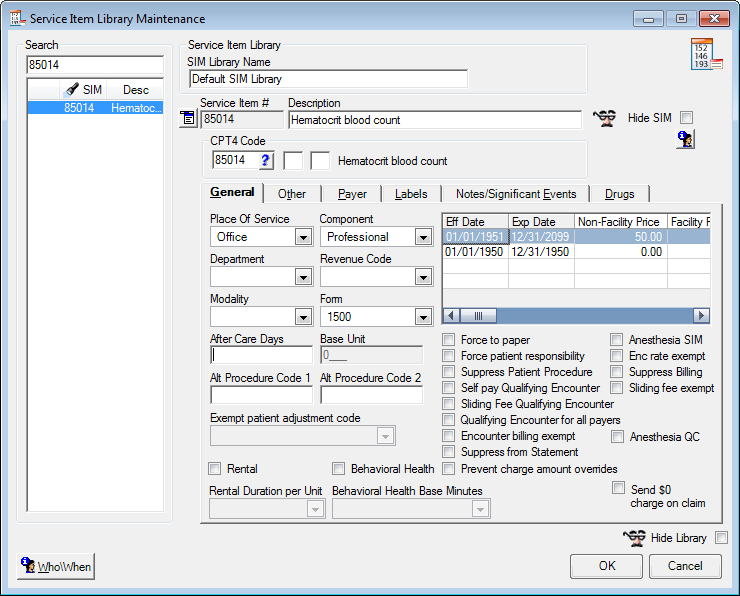This screenshot has width=740, height=596.
Task: Toggle Suppress Patient Procedure checkbox
Action: (x=449, y=372)
